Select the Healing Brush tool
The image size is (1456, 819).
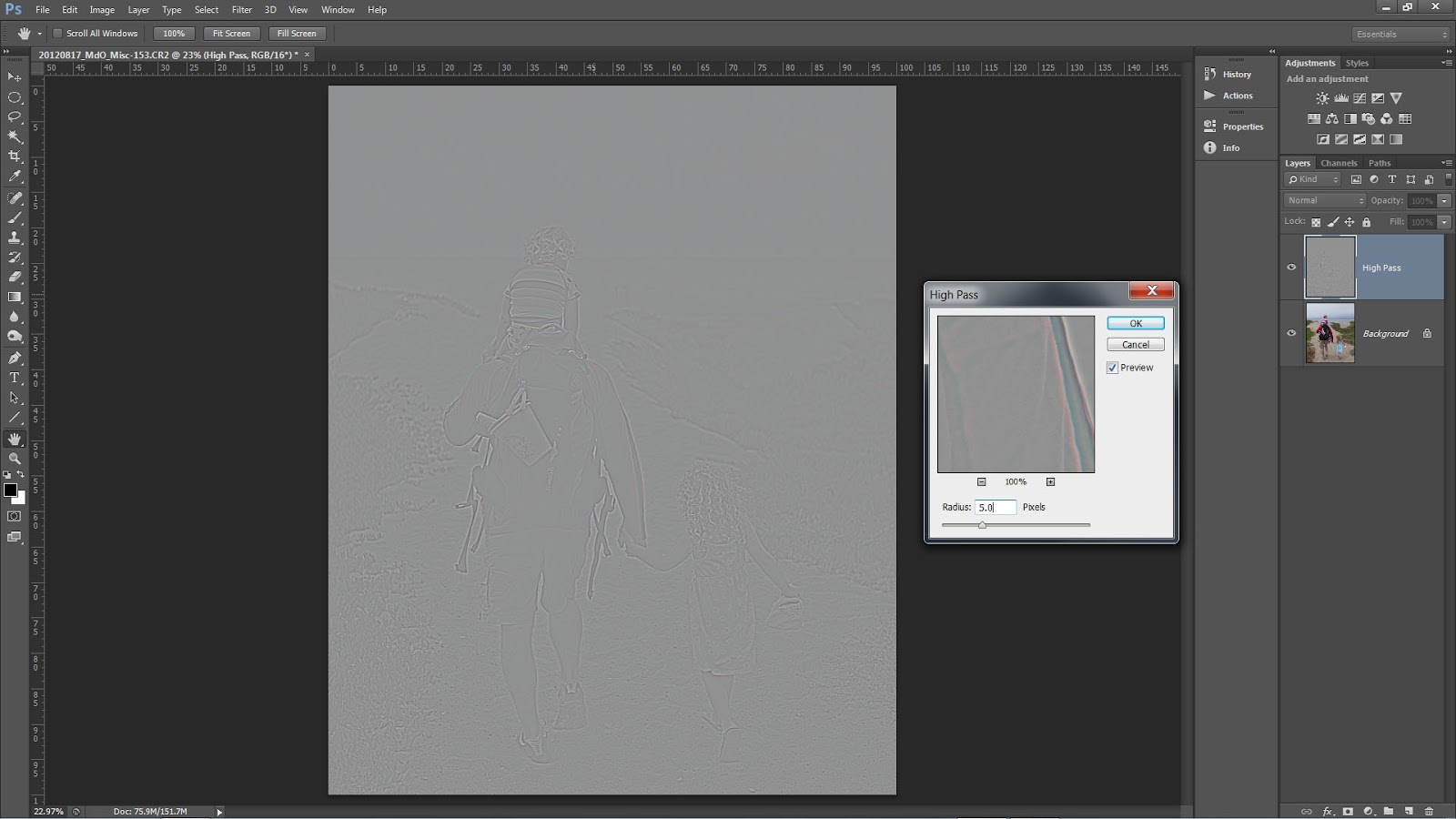coord(15,197)
